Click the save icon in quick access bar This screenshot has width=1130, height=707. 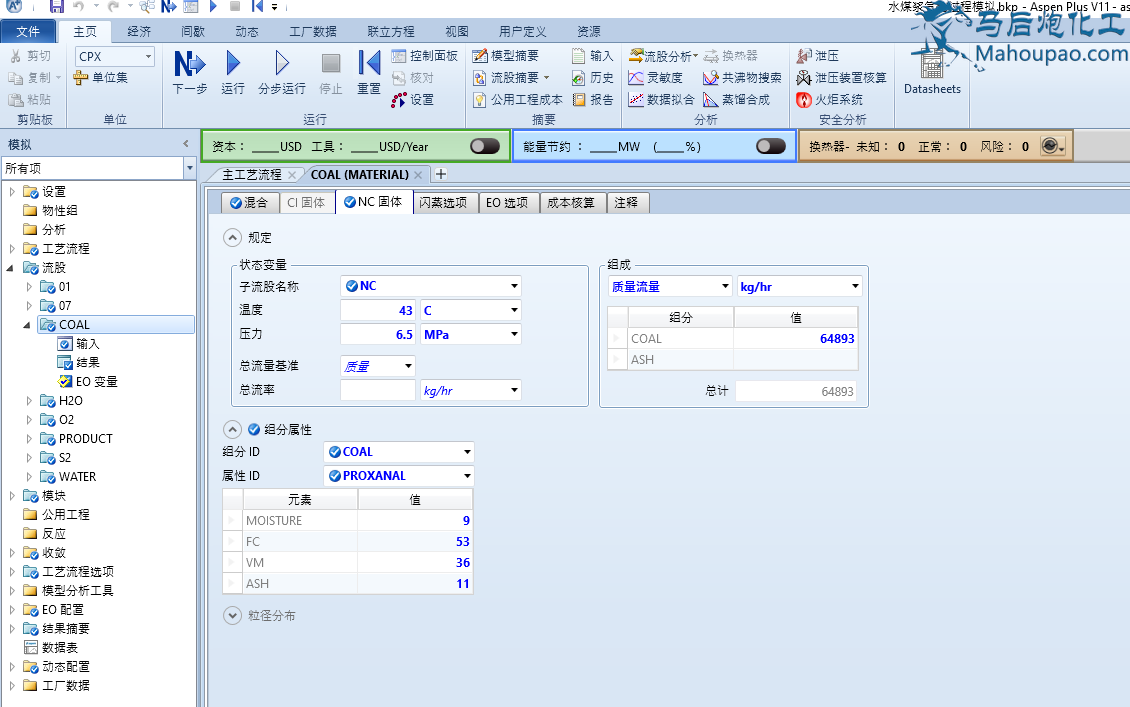pos(56,6)
